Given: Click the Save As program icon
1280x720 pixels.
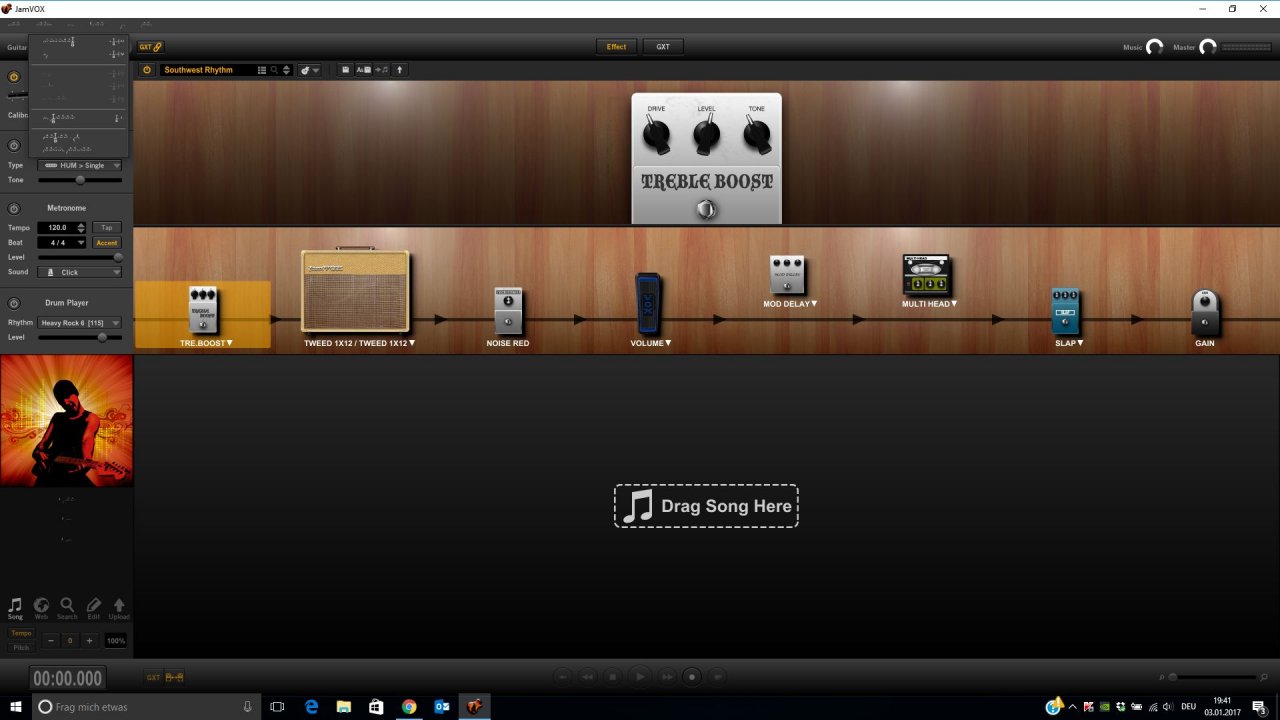Looking at the screenshot, I should (x=364, y=70).
